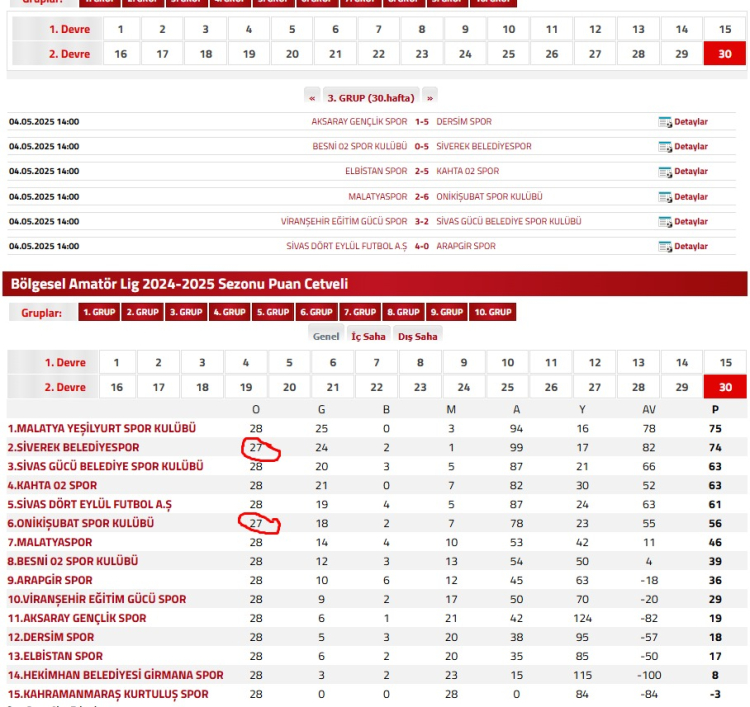Switch standings to the İç Saha tab
This screenshot has height=707, width=750.
[x=368, y=337]
